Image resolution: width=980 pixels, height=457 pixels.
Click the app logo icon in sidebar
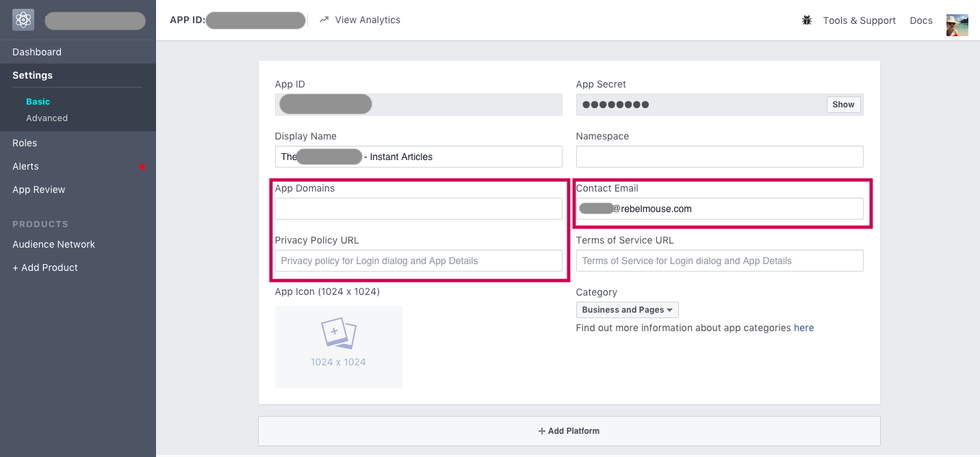[x=24, y=20]
